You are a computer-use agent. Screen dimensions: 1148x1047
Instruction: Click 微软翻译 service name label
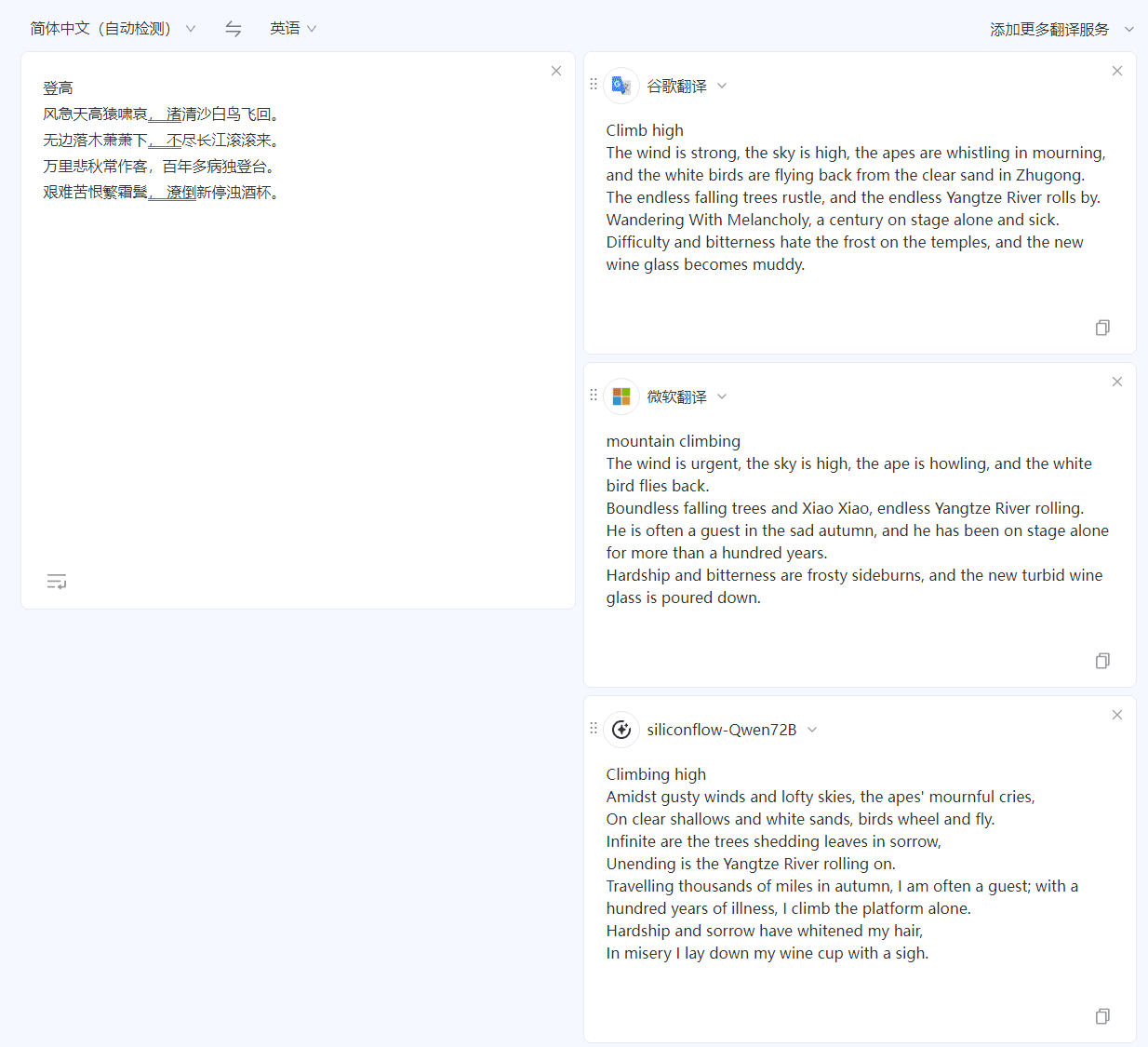tap(676, 396)
